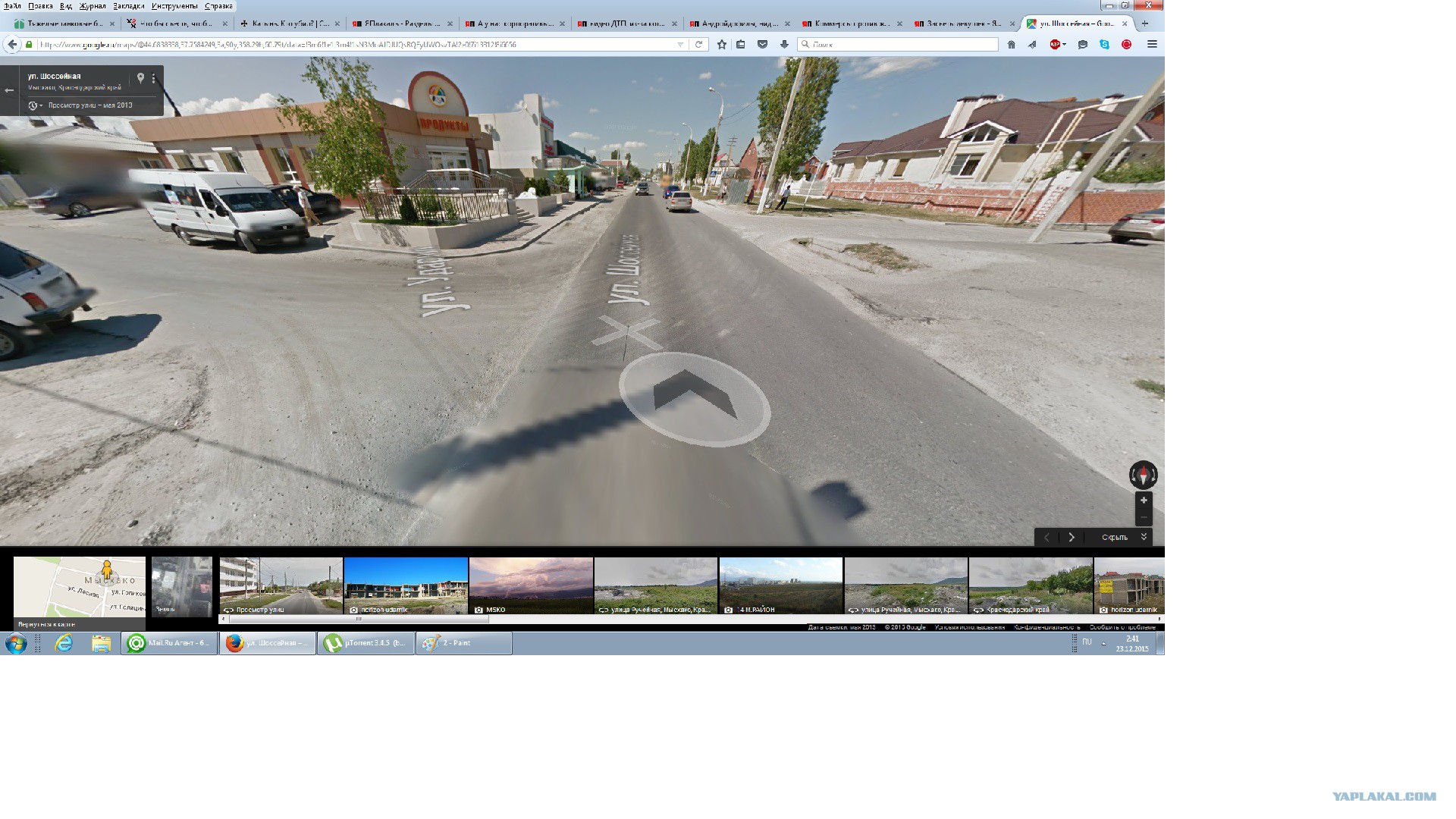Reload the page with the refresh icon

[698, 45]
